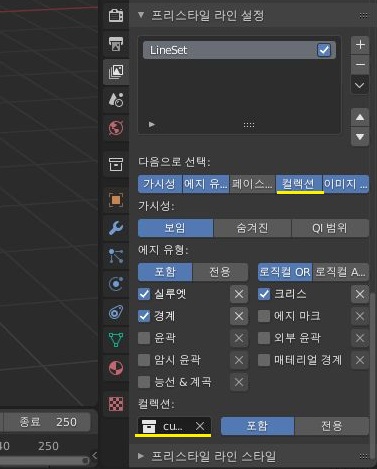Viewport: 377px width, 469px height.
Task: Remove the line set with minus button
Action: coord(360,64)
